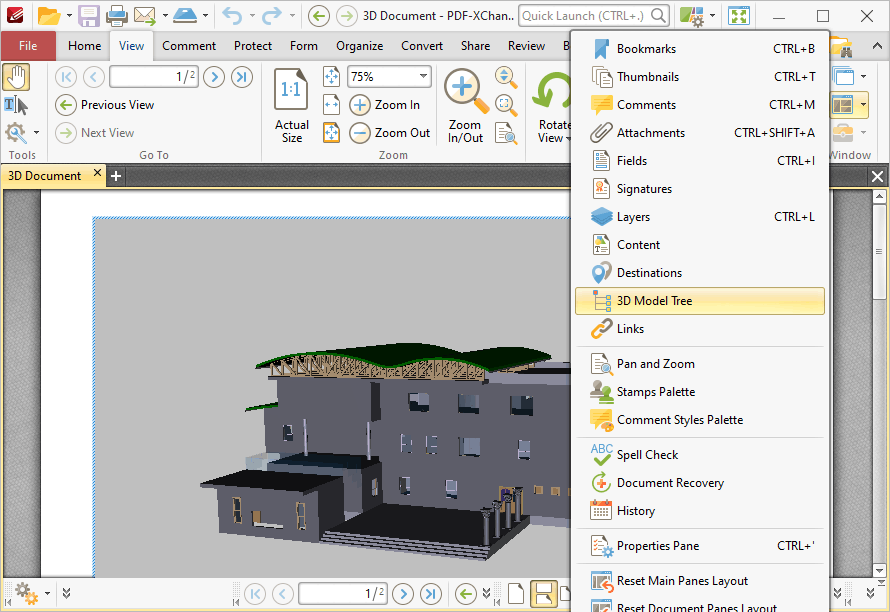Switch to the Organize ribbon tab
The width and height of the screenshot is (890, 612).
(x=359, y=45)
